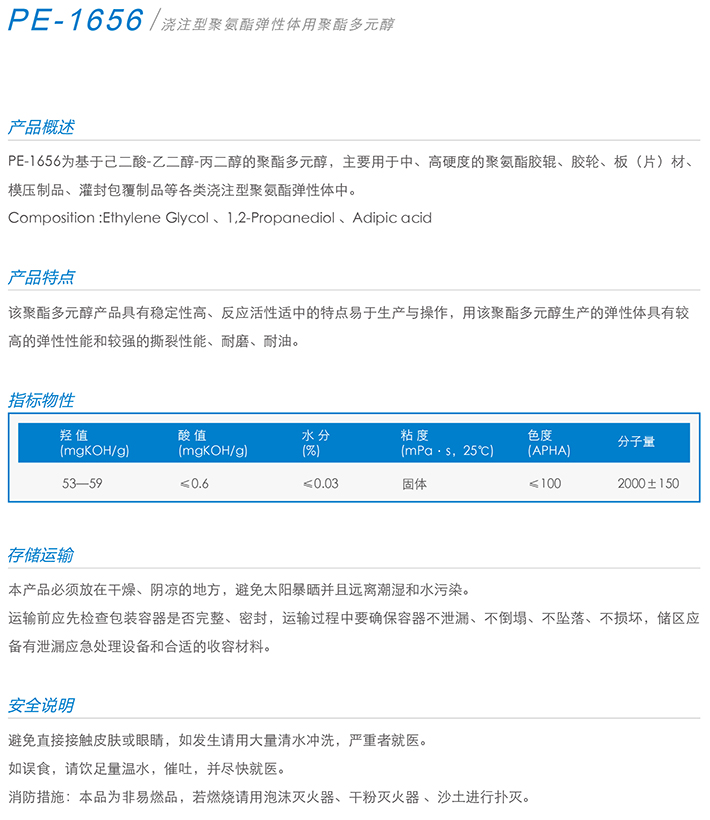This screenshot has width=710, height=820.
Task: Click the 安全说明 section heading
Action: click(x=41, y=705)
